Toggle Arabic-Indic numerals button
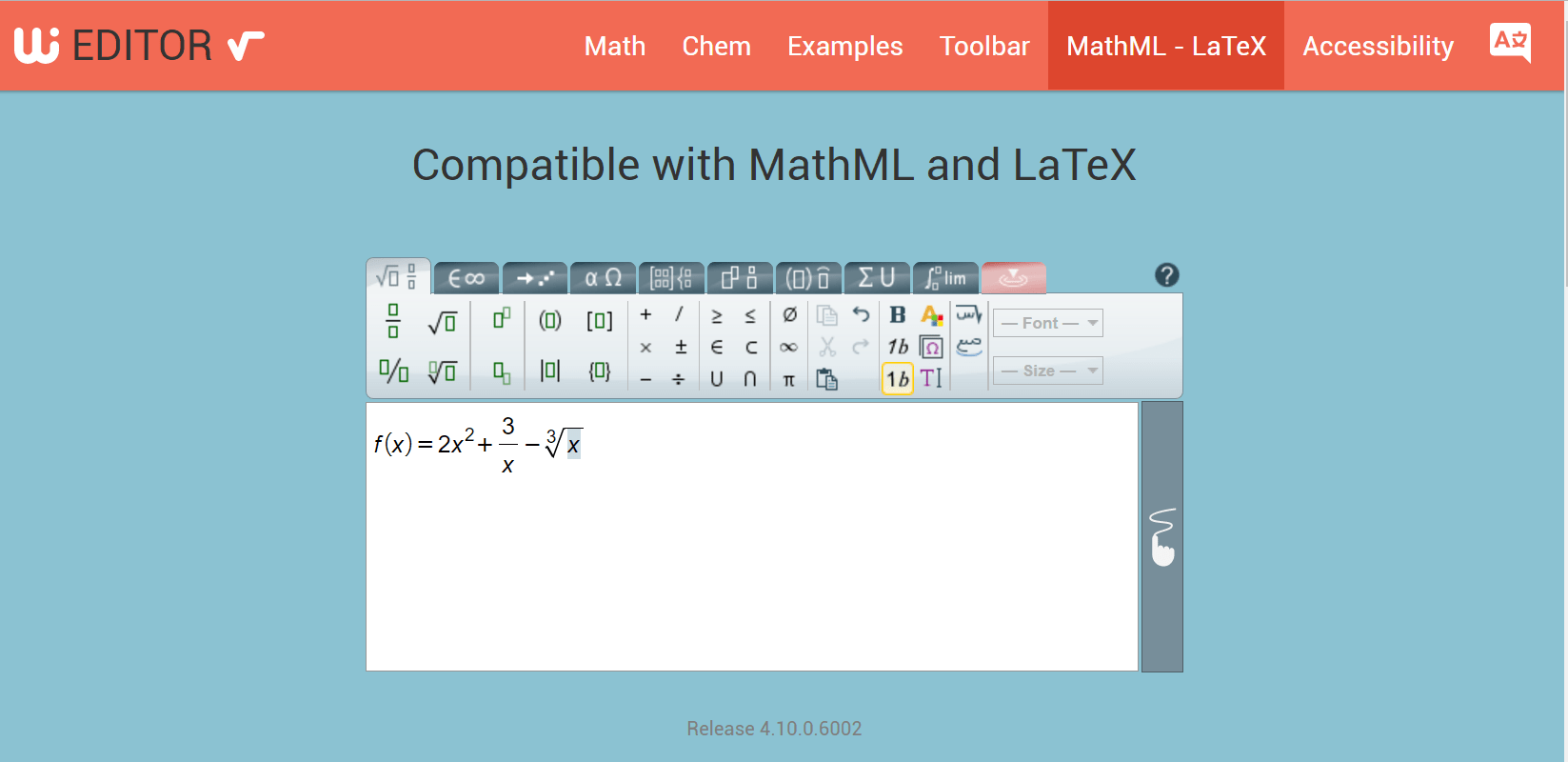 (968, 347)
